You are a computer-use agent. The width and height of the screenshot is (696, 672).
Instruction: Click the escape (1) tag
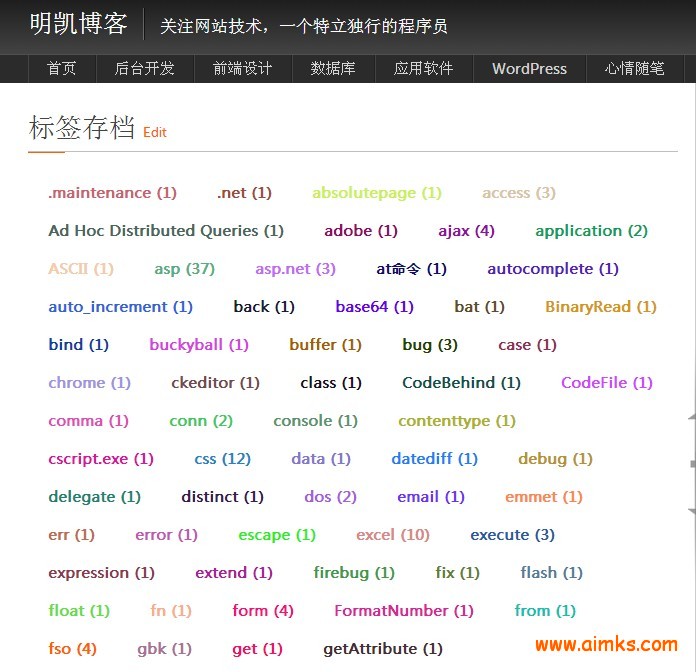click(277, 535)
